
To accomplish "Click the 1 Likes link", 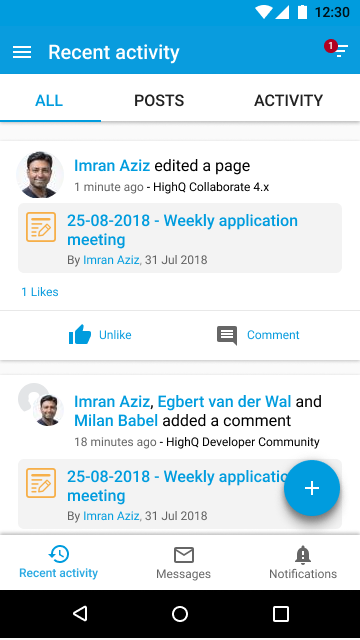I will tap(40, 292).
